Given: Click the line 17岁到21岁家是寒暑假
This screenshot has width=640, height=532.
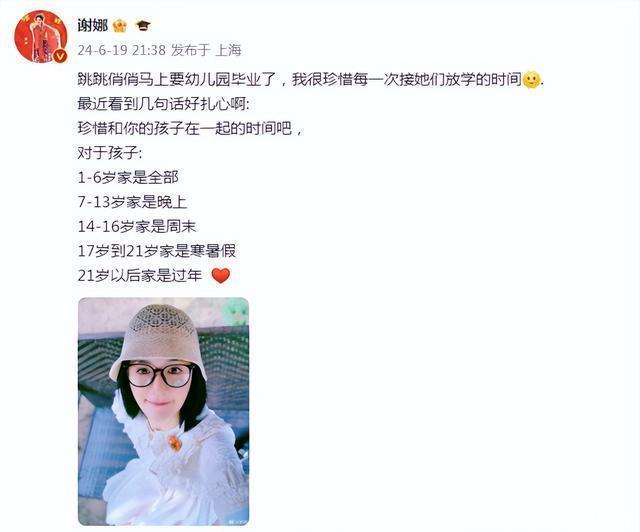Looking at the screenshot, I should pos(157,251).
